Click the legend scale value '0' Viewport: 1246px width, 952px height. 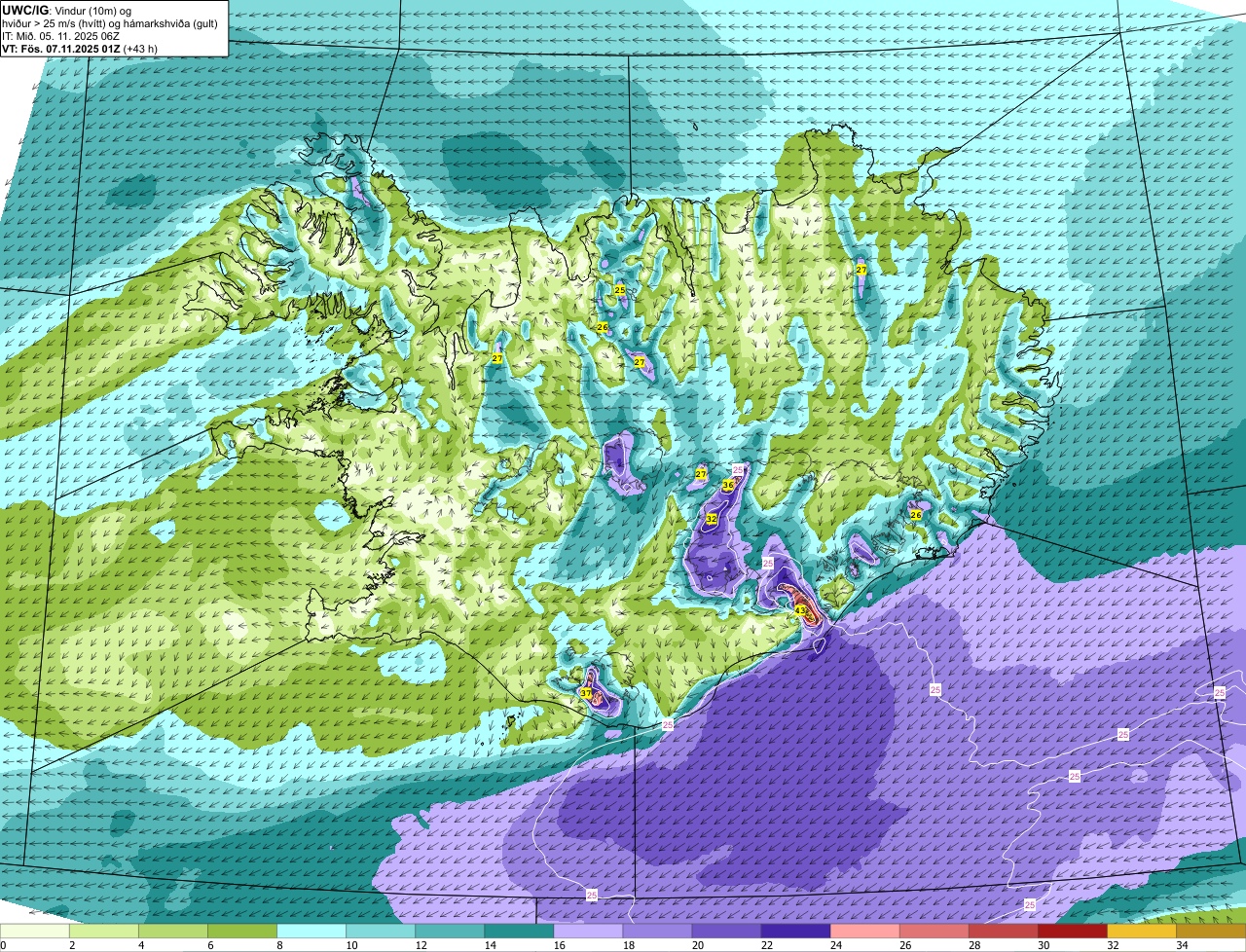[x=3, y=945]
